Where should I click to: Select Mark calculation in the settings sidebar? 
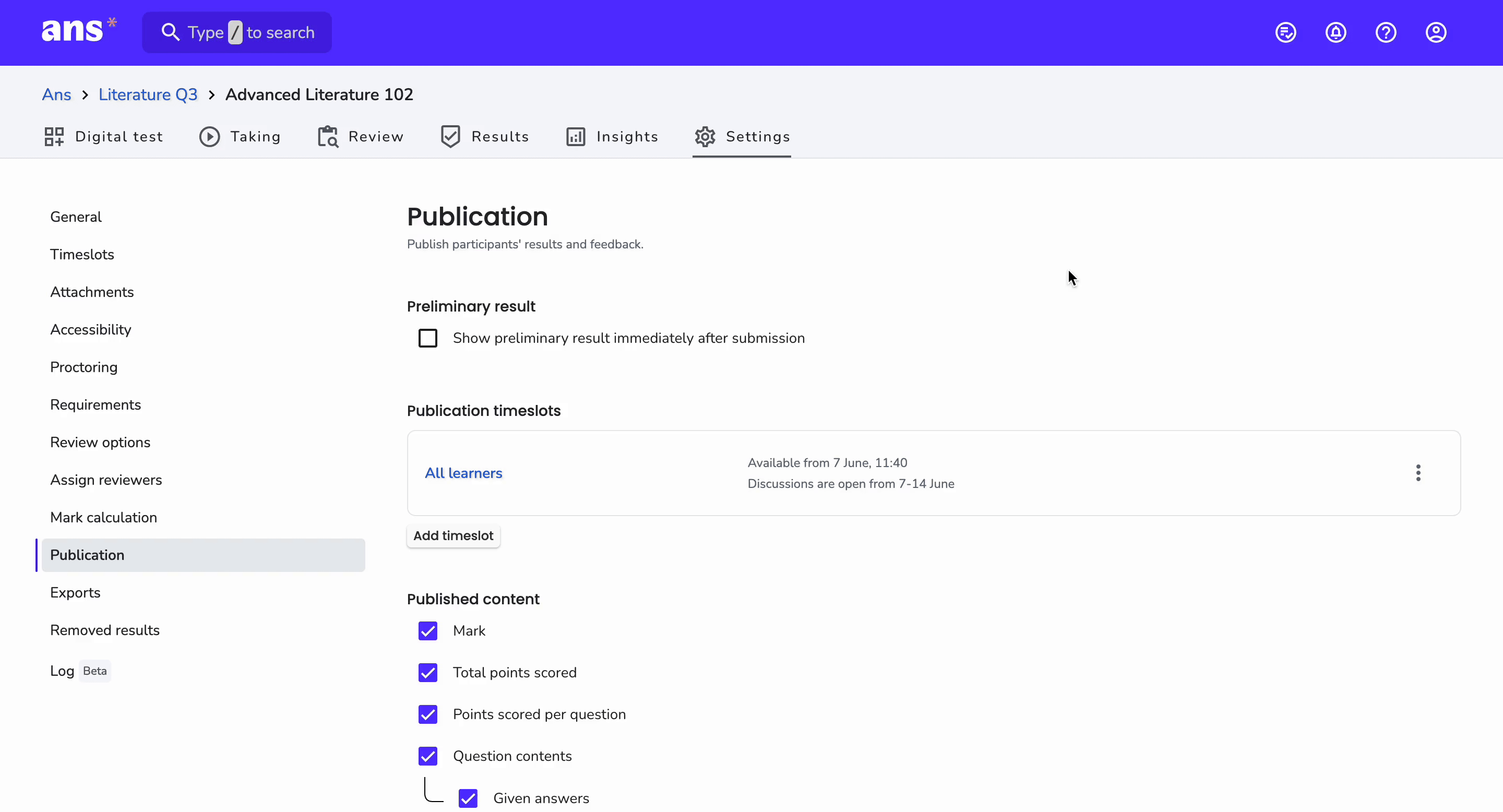coord(103,518)
